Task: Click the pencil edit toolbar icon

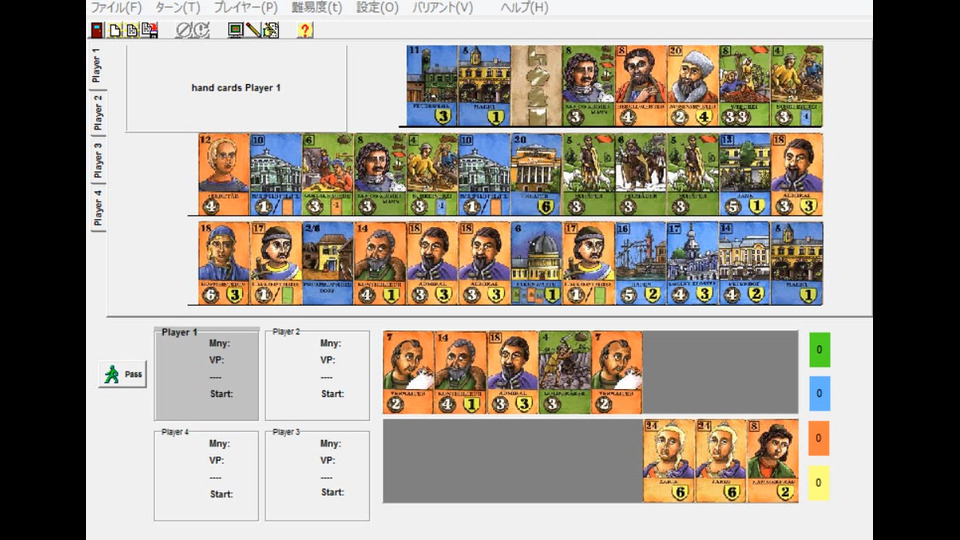Action: point(253,30)
